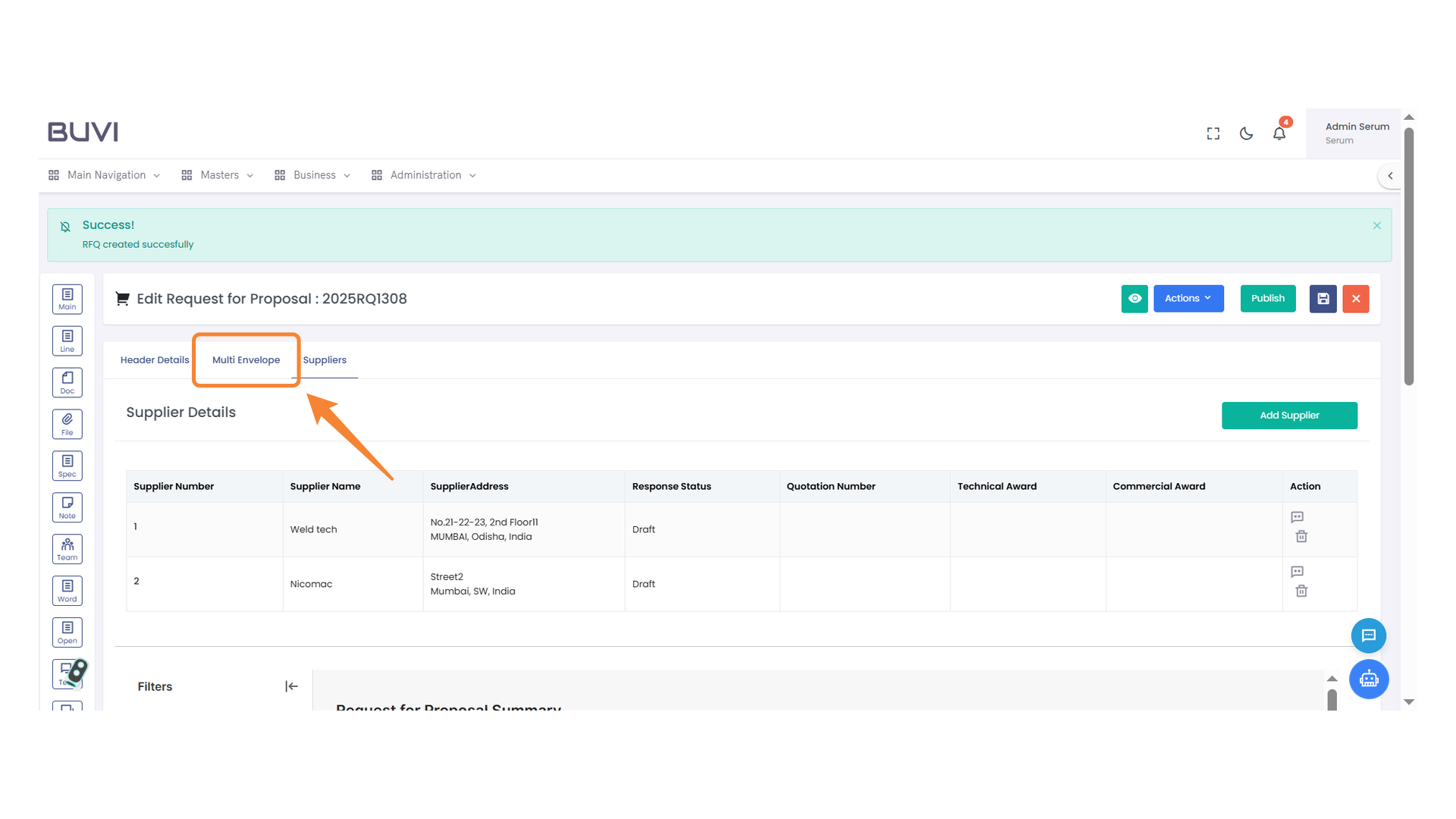Screen dimensions: 1456x819
Task: Open the Line sidebar icon
Action: click(67, 340)
